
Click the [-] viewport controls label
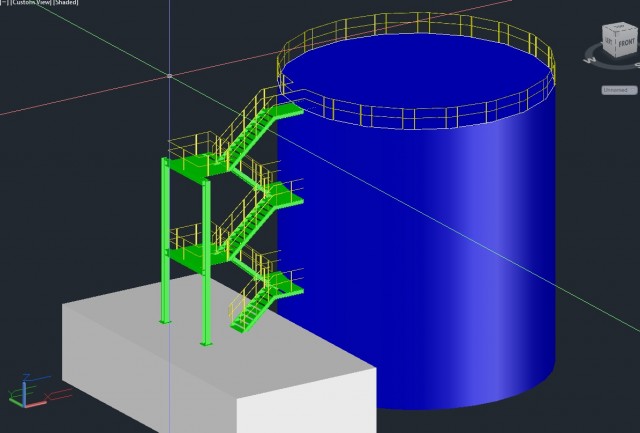click(4, 3)
